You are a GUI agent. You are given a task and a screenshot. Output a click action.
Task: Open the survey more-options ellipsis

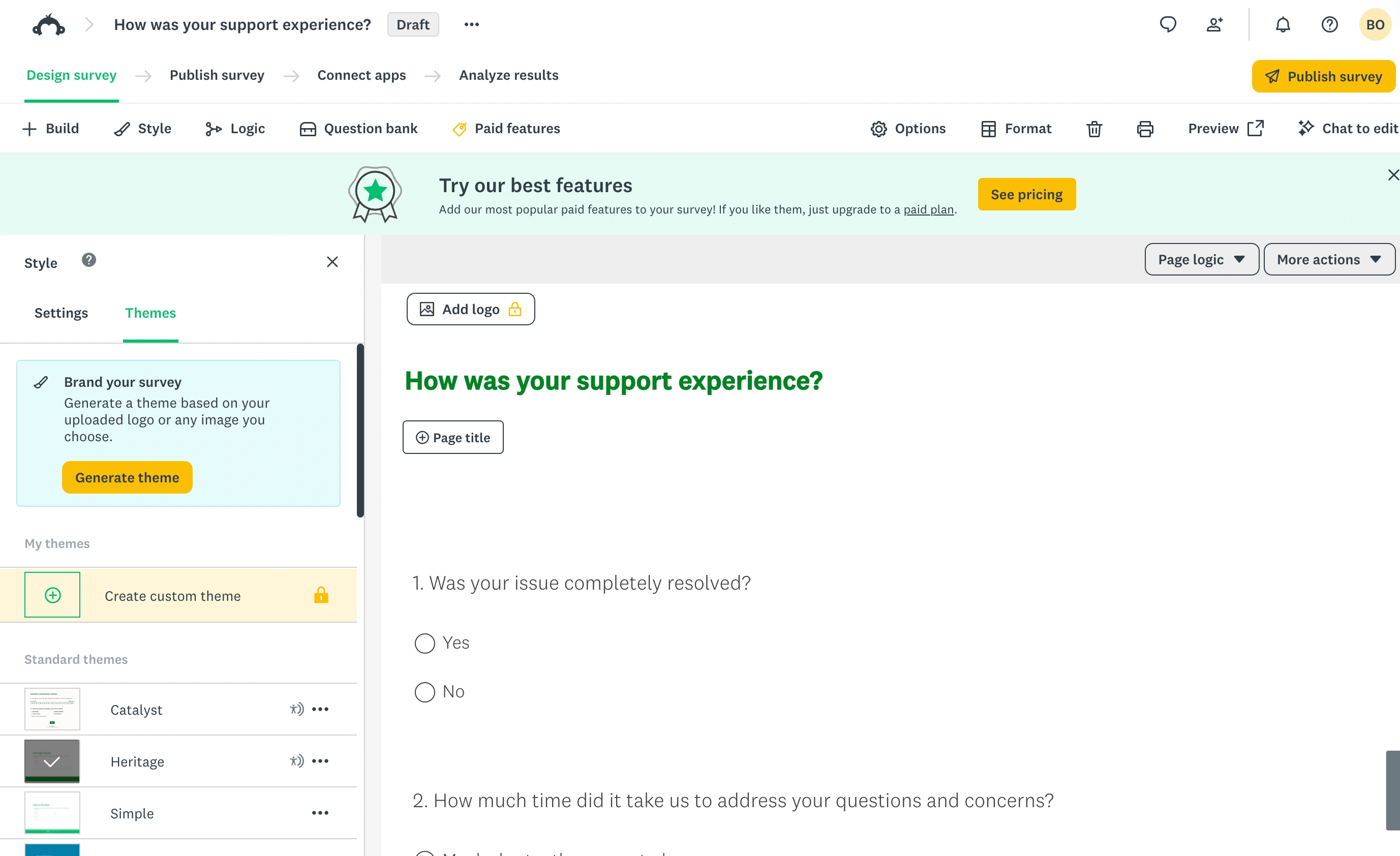click(471, 24)
